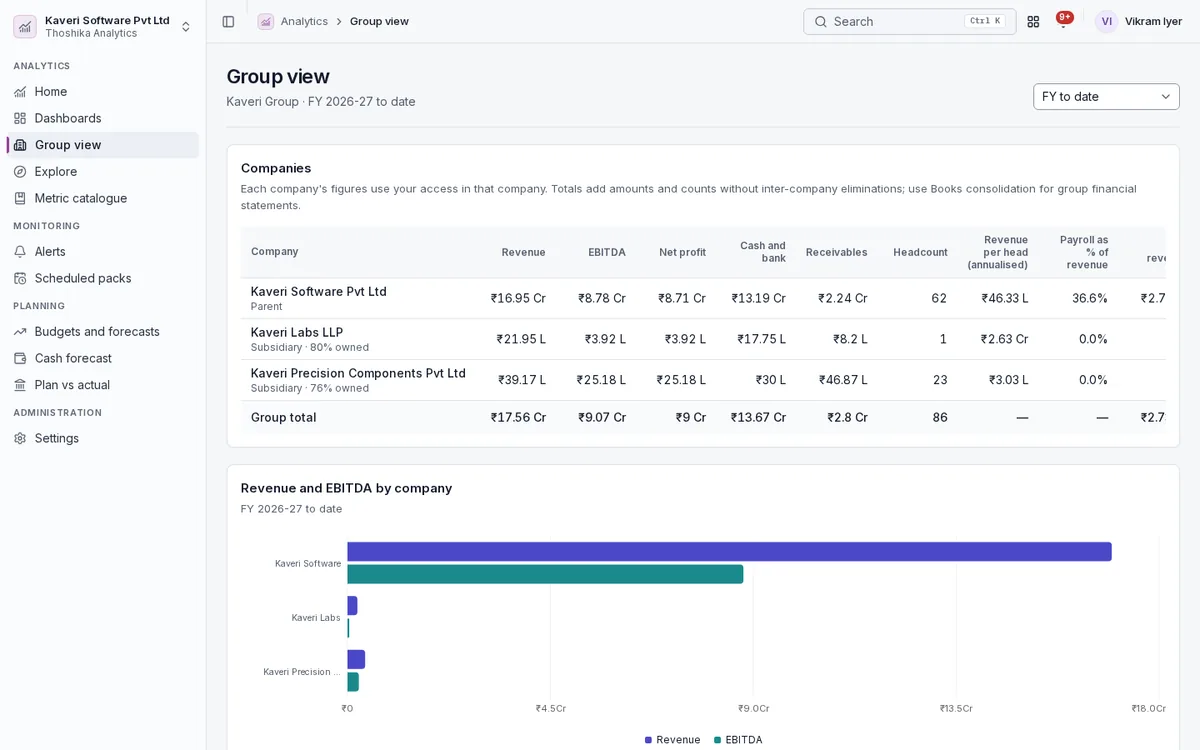
Task: Click the Kaveri Software revenue bar
Action: pyautogui.click(x=729, y=552)
